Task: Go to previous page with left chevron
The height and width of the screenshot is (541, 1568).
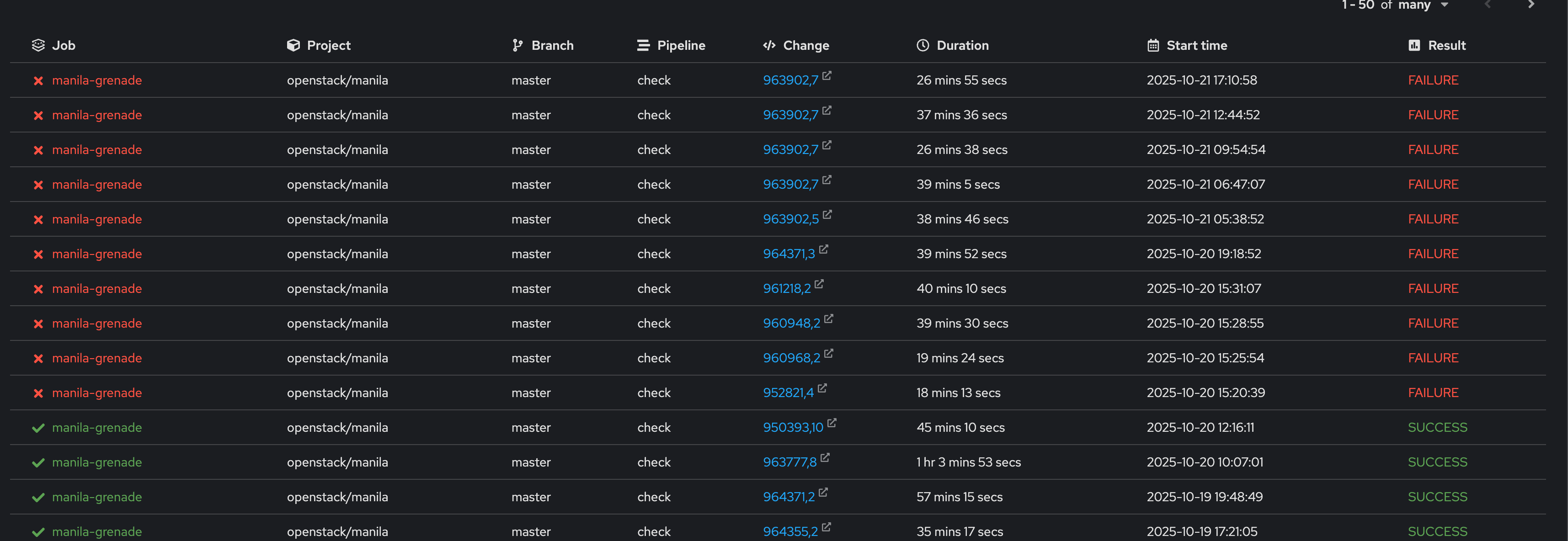Action: click(1488, 5)
